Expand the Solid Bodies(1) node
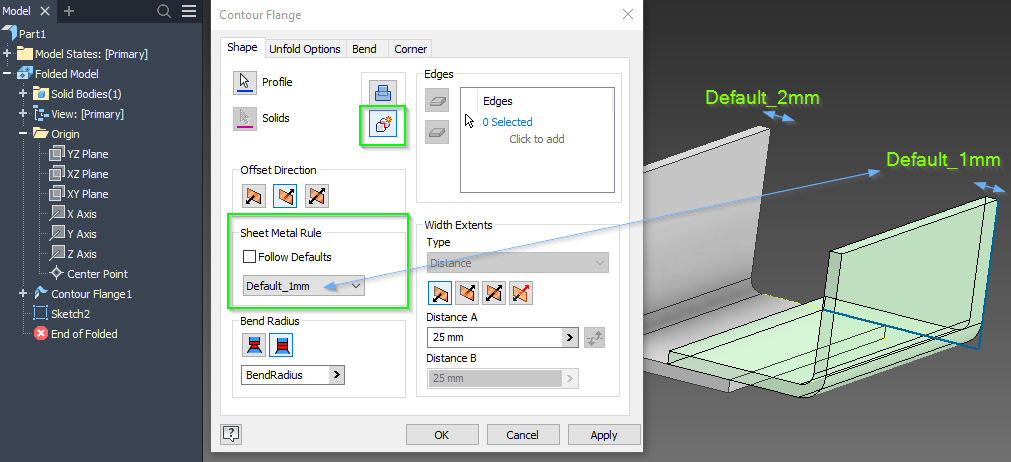This screenshot has width=1011, height=462. 23,94
